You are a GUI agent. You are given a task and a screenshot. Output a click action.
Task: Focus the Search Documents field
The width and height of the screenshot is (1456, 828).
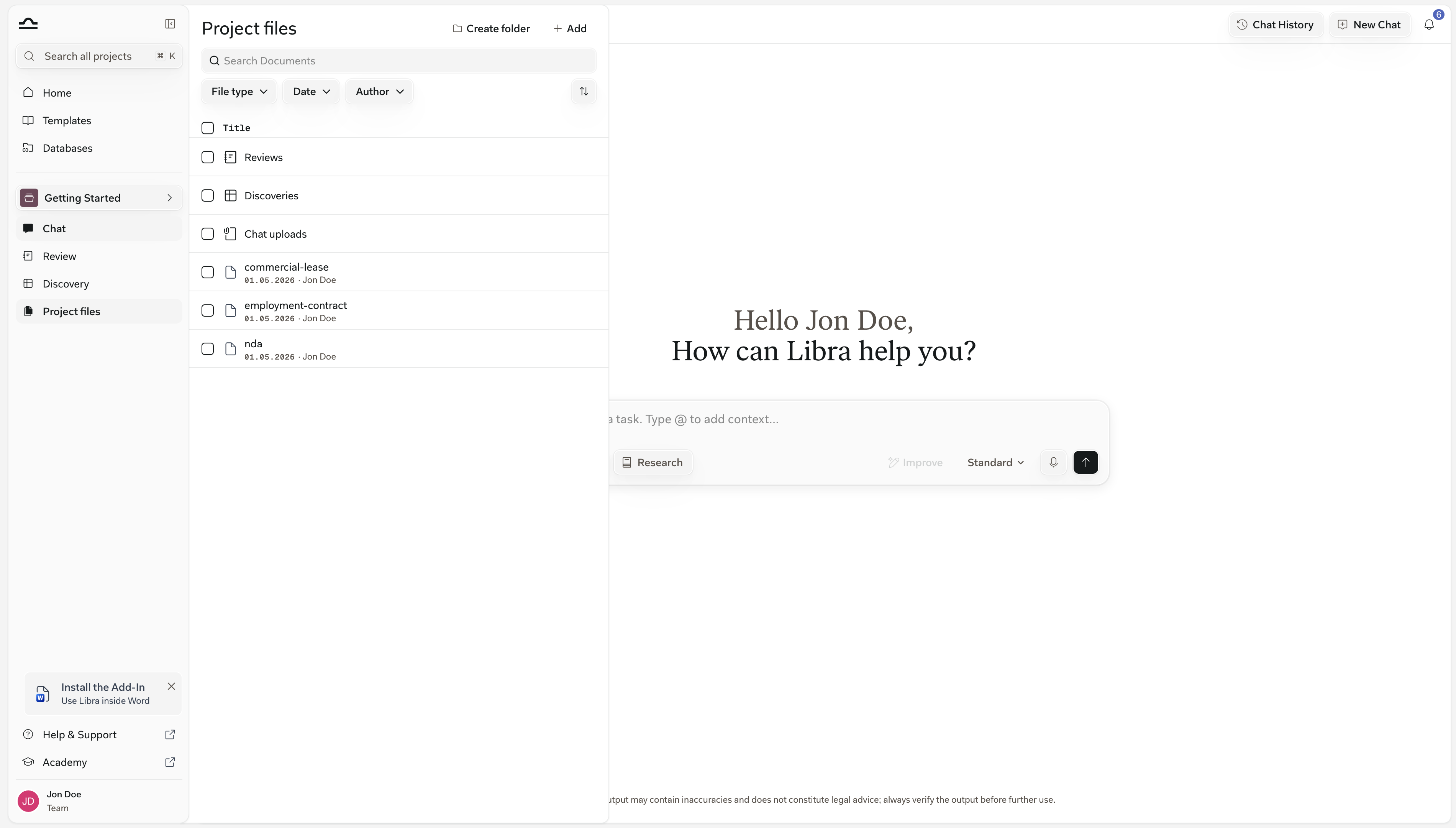399,61
